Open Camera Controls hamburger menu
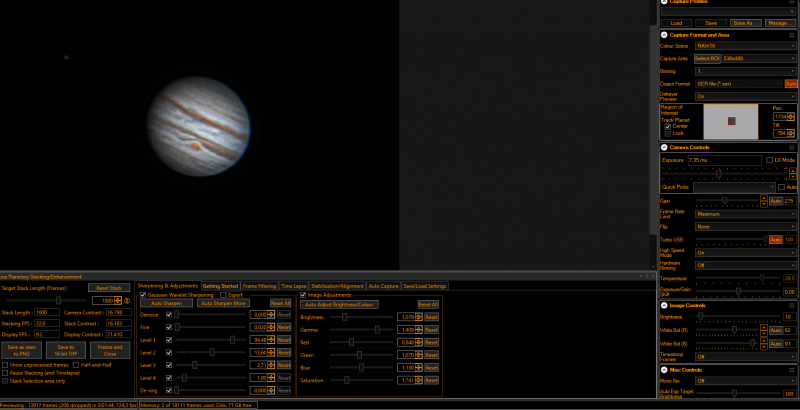Screen dimensions: 800x410 [x=792, y=147]
